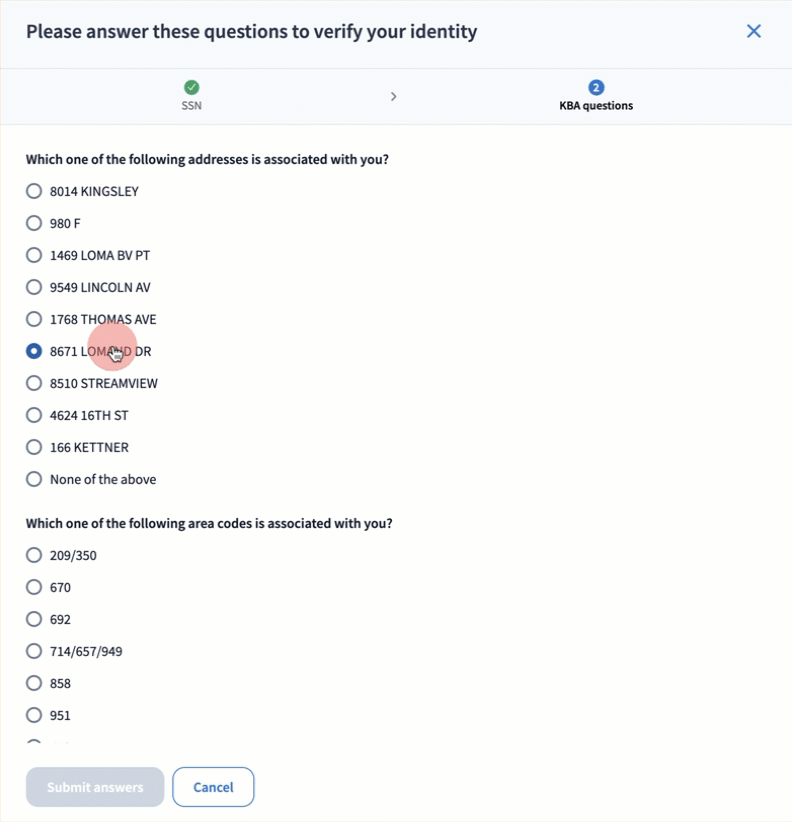Choose the 8510 STREAMVIEW address
Viewport: 792px width, 822px height.
pyautogui.click(x=34, y=383)
